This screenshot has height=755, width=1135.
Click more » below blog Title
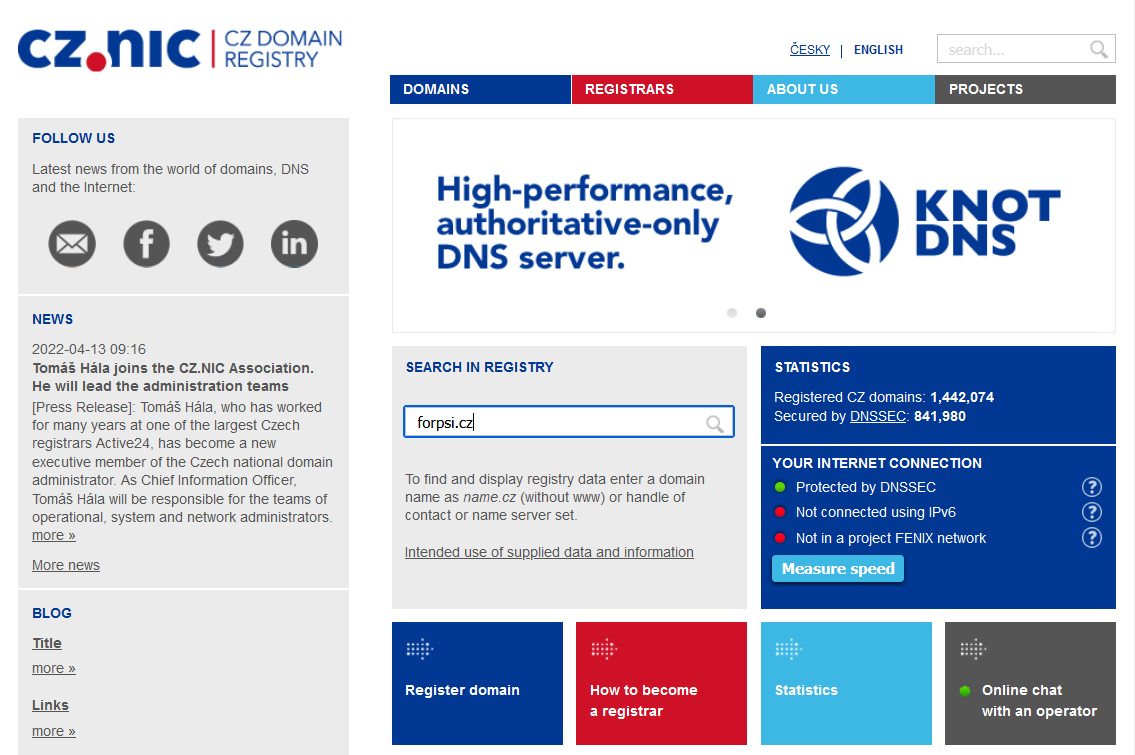[54, 668]
